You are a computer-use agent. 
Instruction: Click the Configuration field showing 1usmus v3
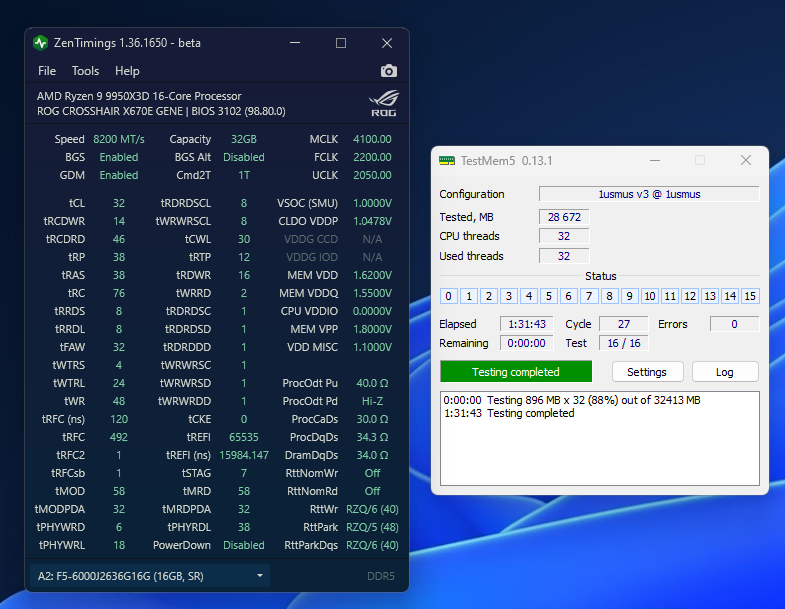[648, 194]
